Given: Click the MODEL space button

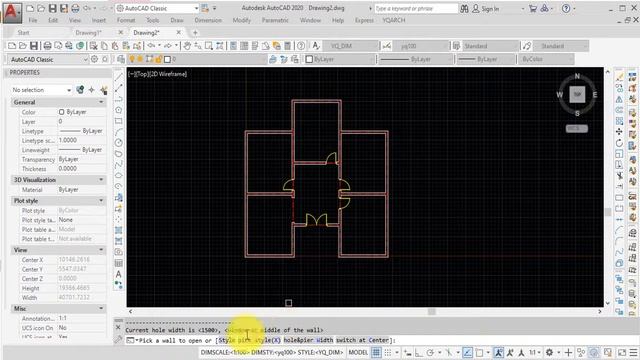Looking at the screenshot, I should click(358, 352).
